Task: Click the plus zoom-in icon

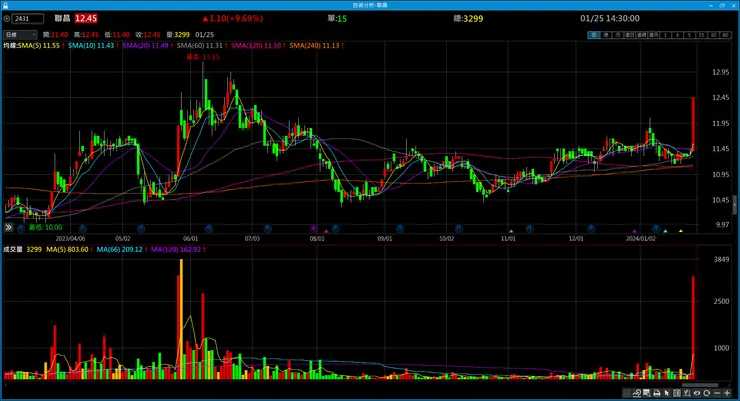Action: click(727, 393)
